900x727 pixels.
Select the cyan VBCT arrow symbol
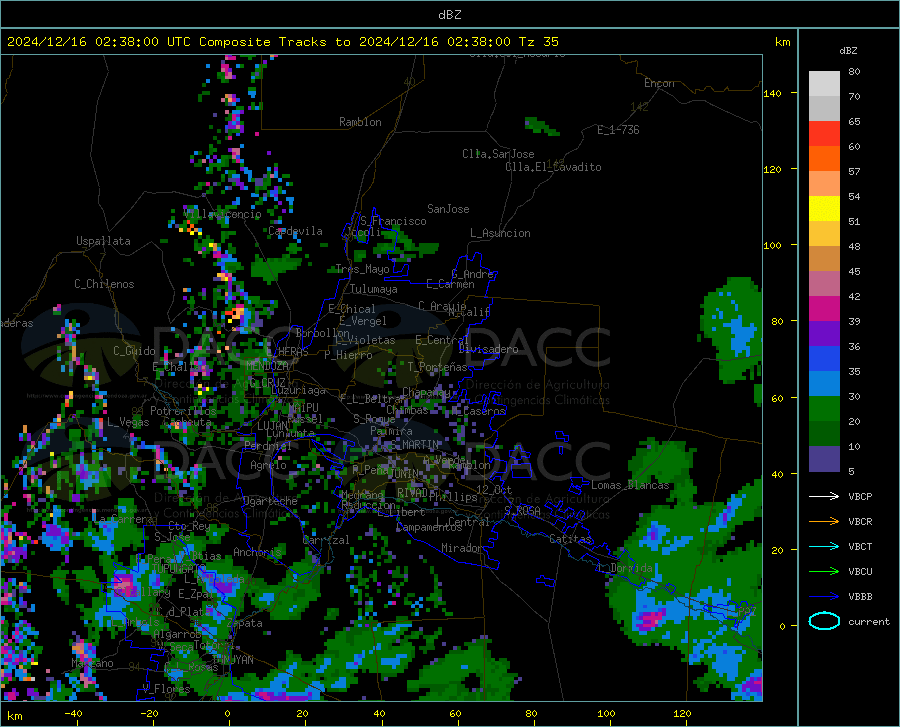pos(824,546)
